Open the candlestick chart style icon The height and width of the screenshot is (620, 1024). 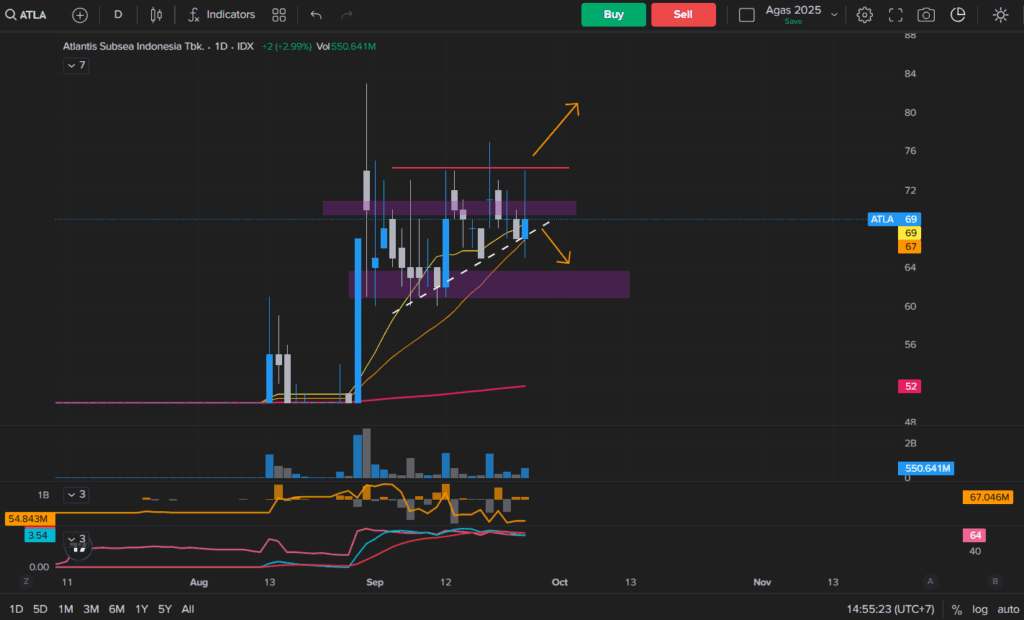point(155,15)
